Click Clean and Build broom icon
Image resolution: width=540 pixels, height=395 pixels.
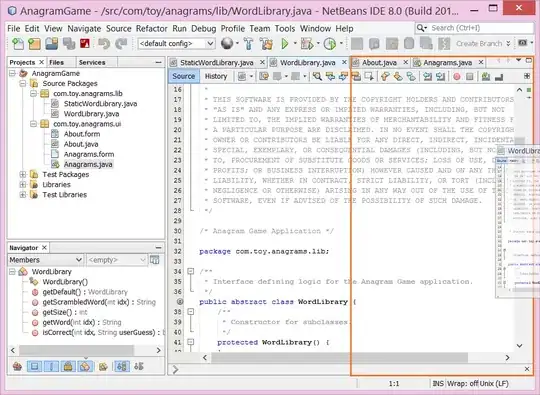coord(266,44)
